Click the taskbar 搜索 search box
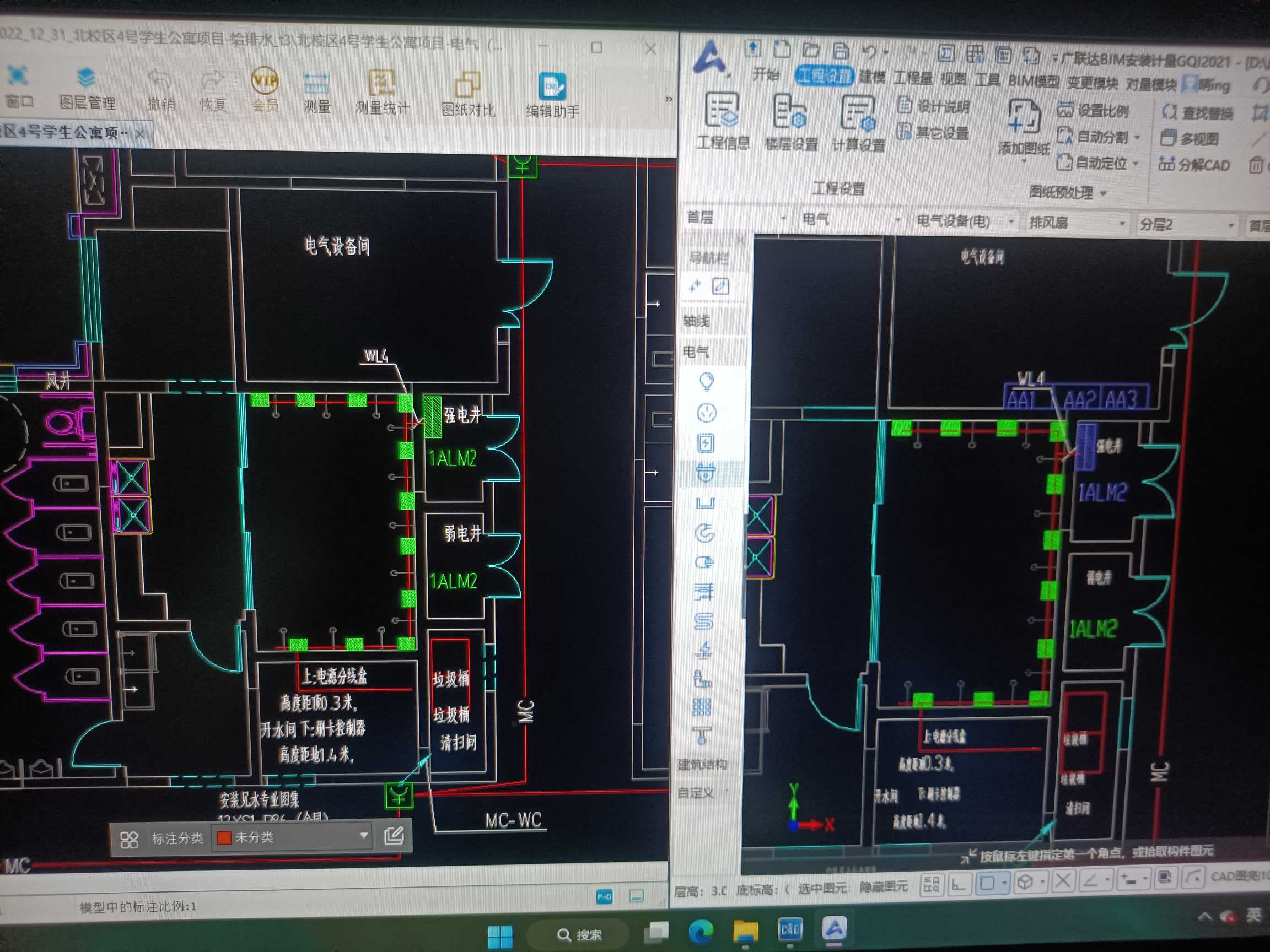This screenshot has height=952, width=1270. 579,934
